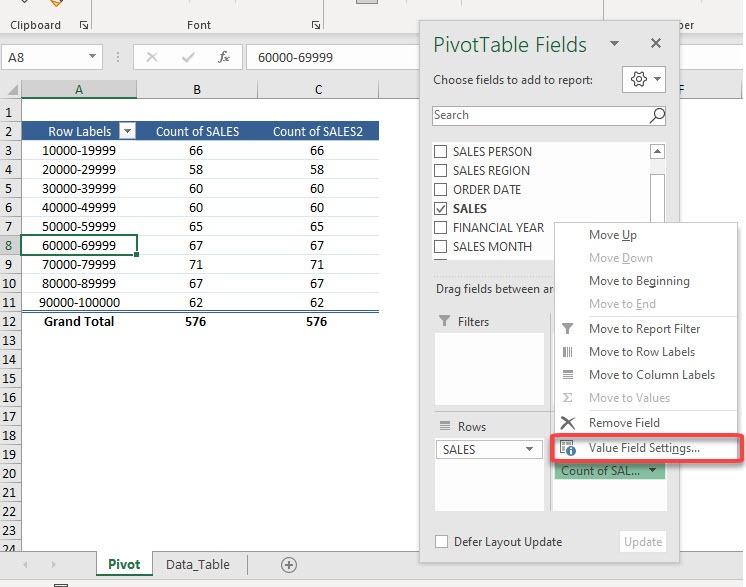Open the PivotTable Fields pane options arrow
746x587 pixels.
(614, 44)
